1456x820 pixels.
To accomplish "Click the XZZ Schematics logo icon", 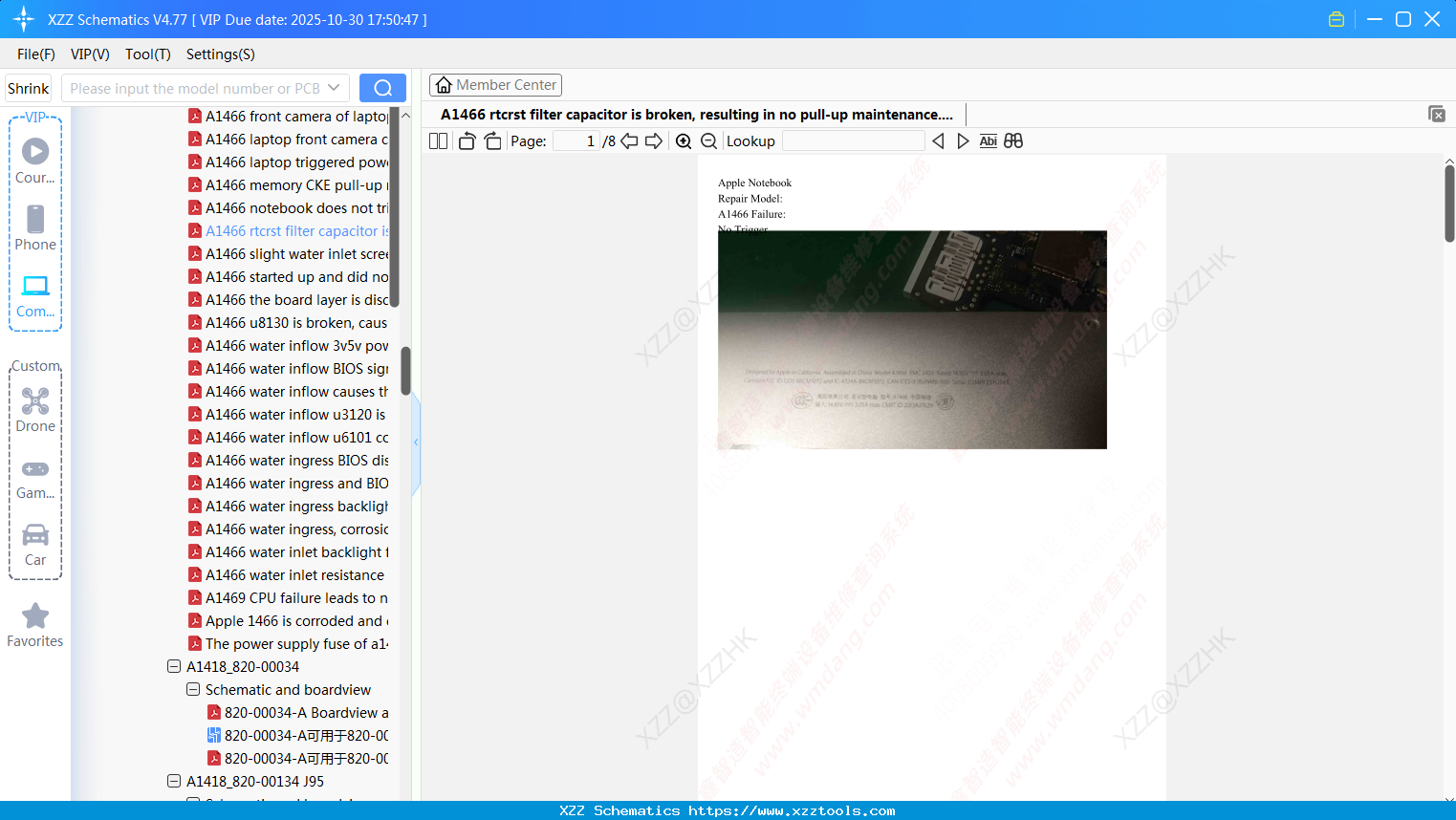I will coord(24,19).
